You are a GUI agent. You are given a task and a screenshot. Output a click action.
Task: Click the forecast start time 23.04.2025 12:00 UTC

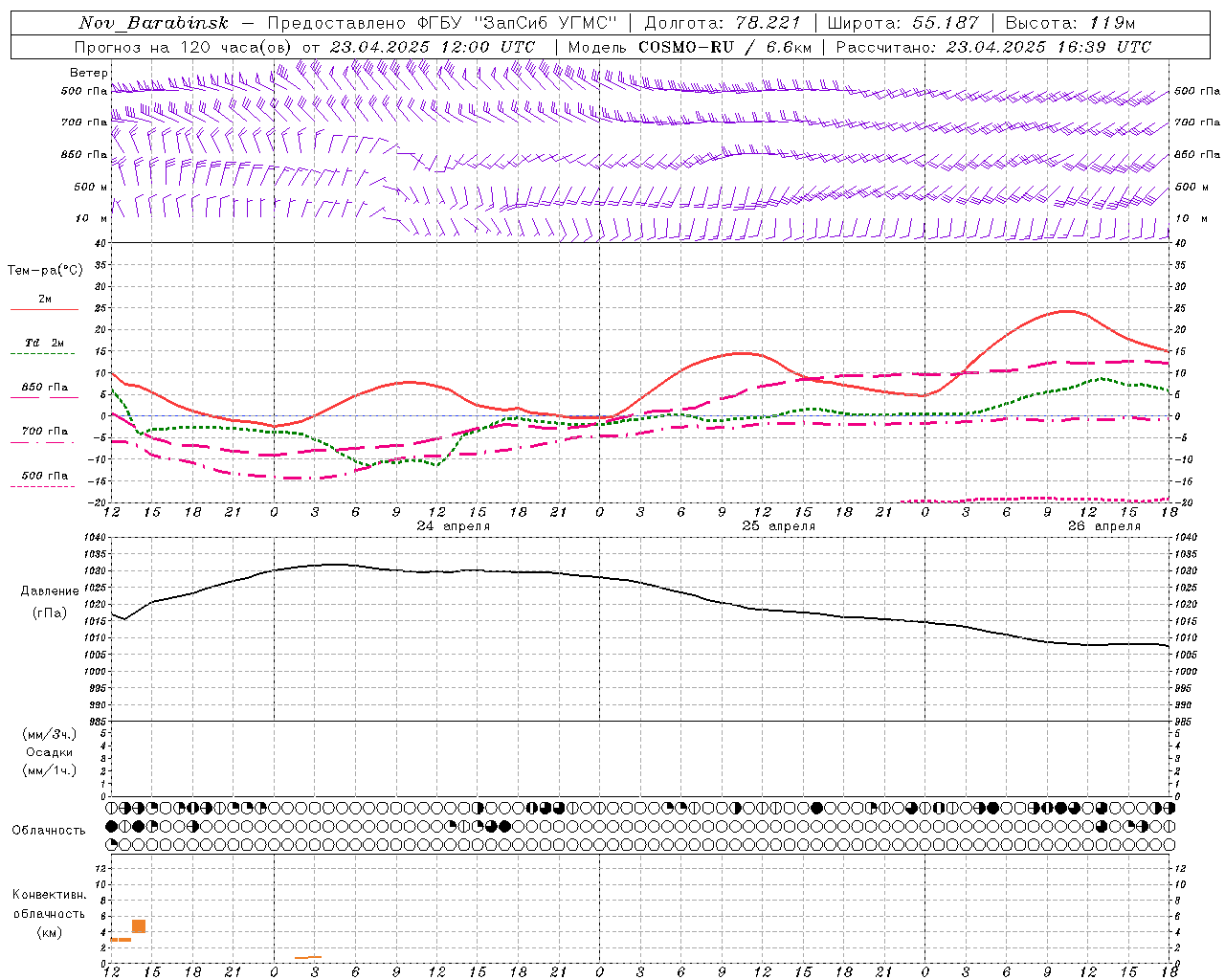[433, 47]
